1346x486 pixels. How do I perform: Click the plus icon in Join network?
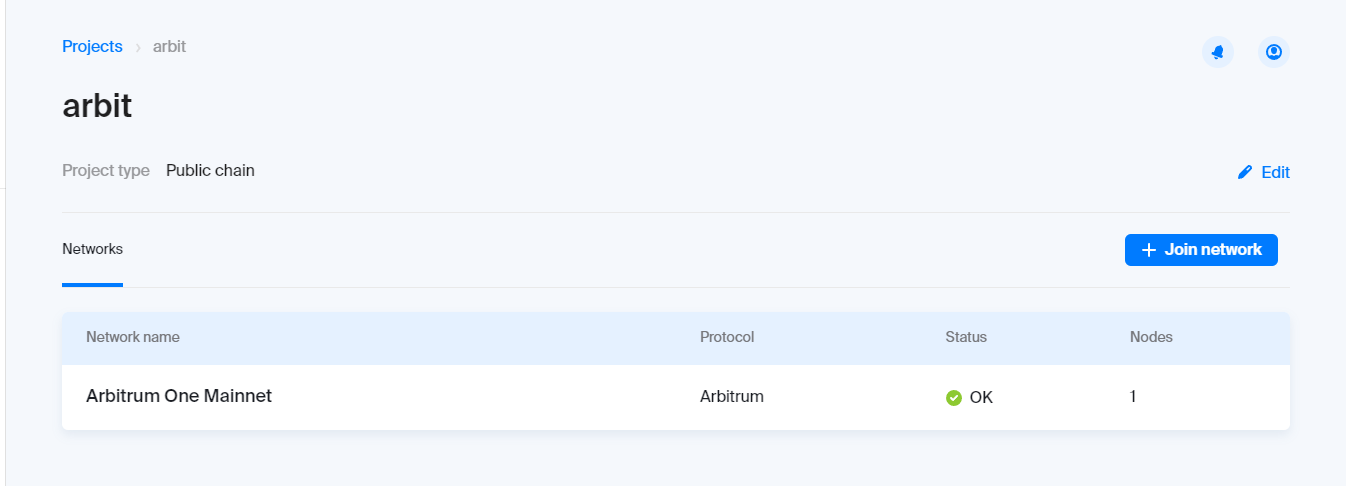[x=1149, y=250]
